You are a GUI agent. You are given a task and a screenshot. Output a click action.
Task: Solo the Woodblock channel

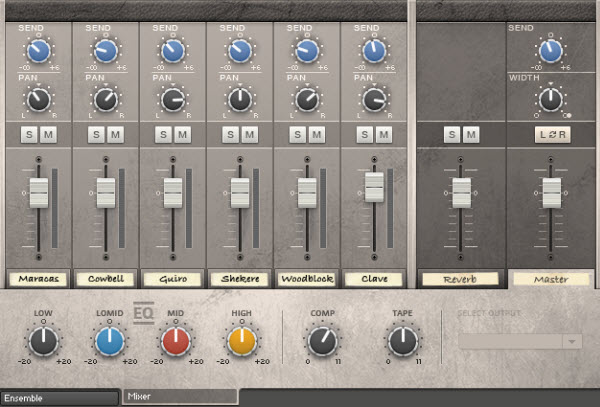(298, 135)
